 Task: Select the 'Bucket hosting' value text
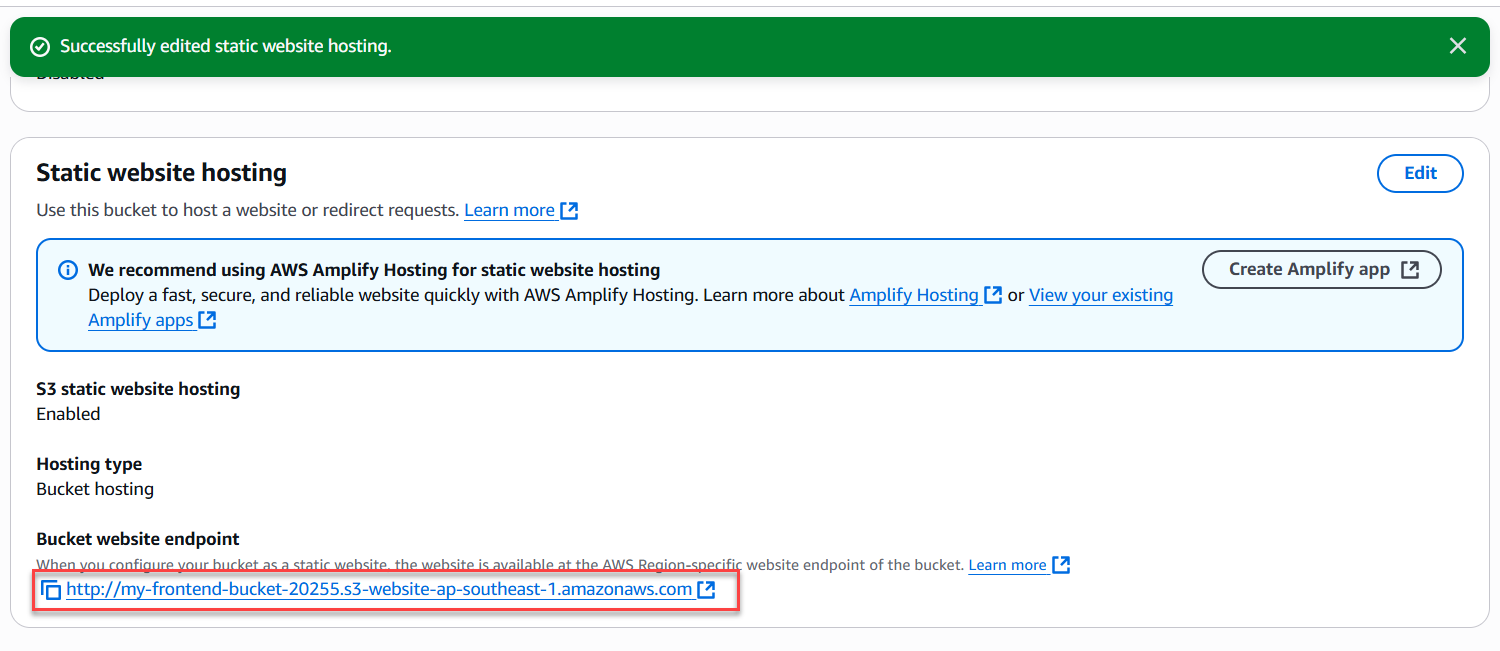coord(95,489)
